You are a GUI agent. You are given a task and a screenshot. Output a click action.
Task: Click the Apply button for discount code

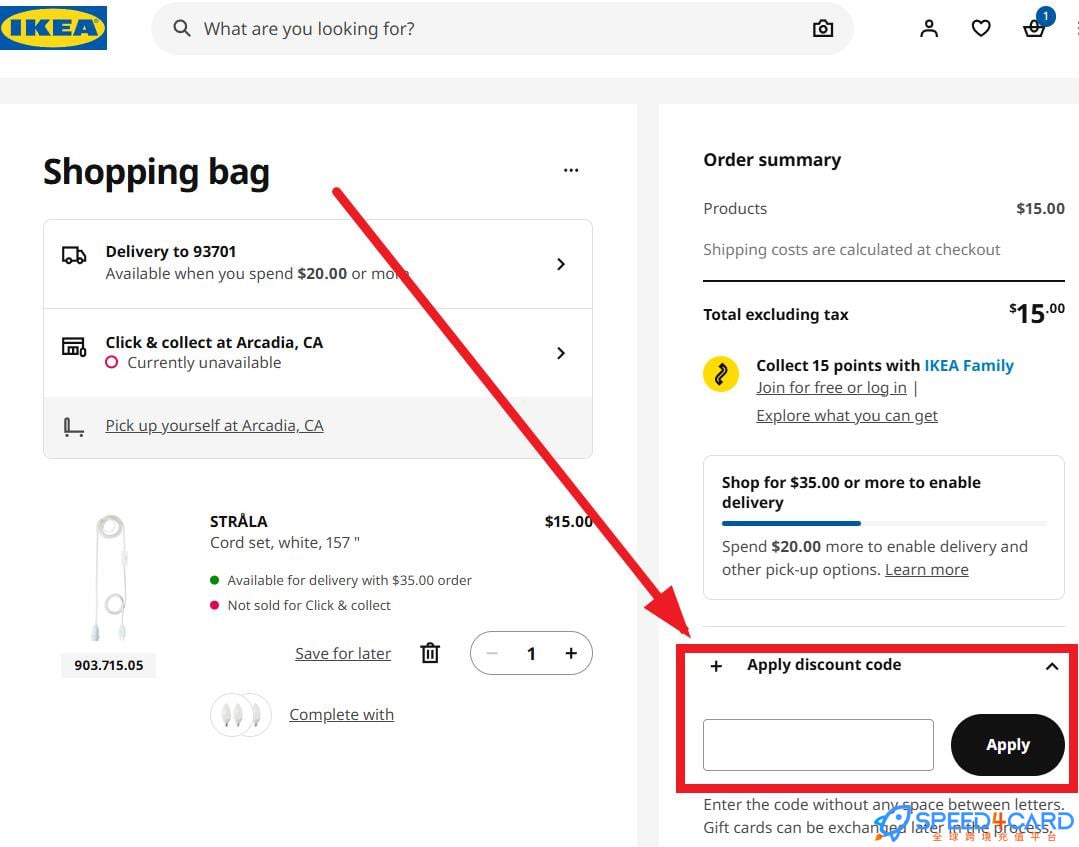click(x=1007, y=744)
